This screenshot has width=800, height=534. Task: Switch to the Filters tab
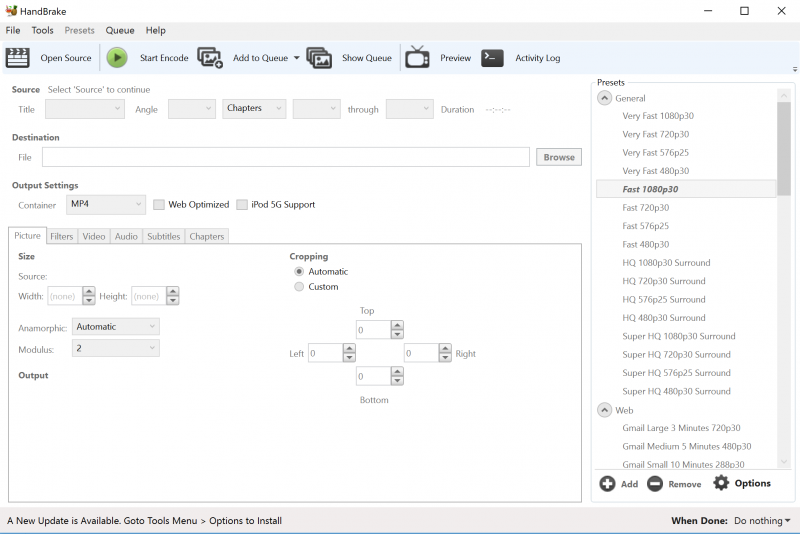(62, 236)
